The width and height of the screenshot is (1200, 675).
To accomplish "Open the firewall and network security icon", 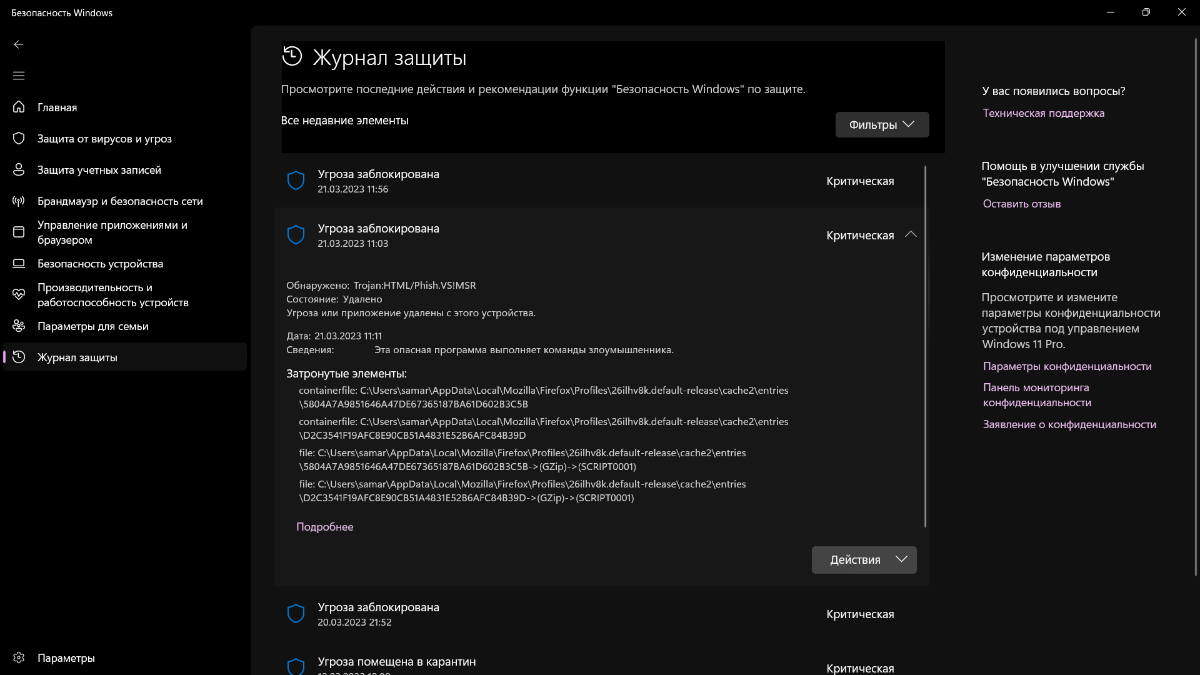I will 18,201.
